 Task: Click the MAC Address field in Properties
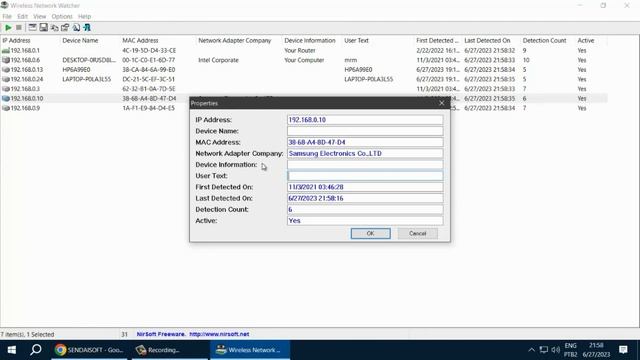click(x=365, y=142)
